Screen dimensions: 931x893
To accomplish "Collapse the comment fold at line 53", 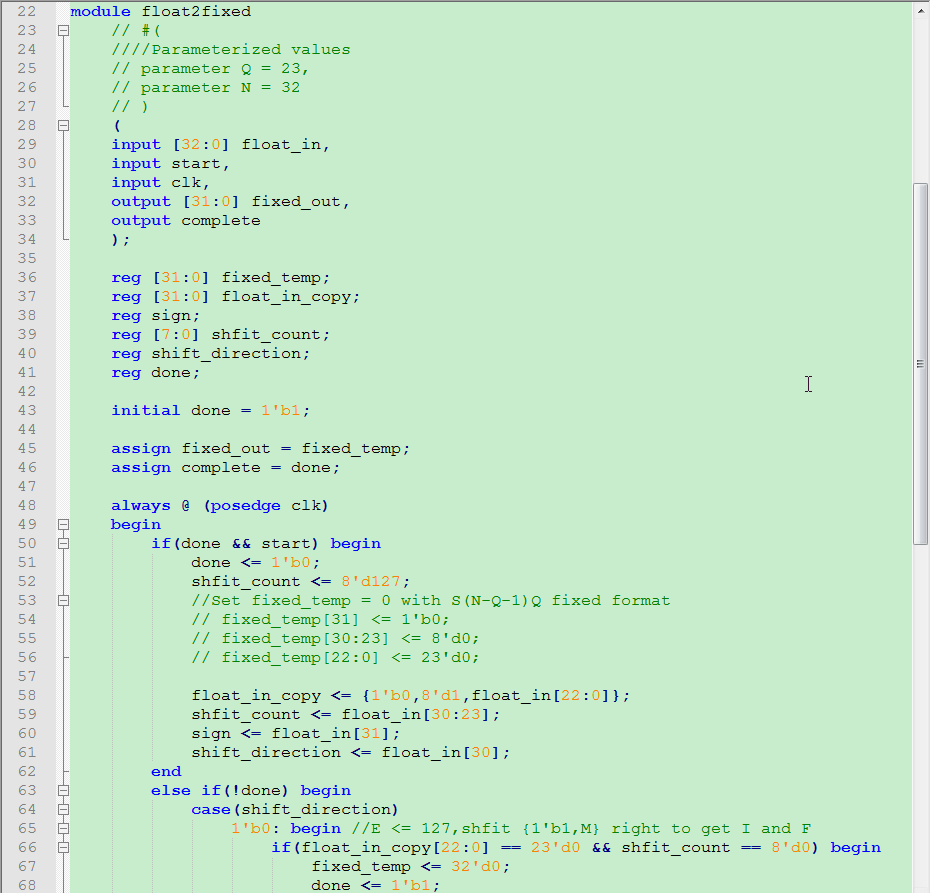I will point(64,600).
